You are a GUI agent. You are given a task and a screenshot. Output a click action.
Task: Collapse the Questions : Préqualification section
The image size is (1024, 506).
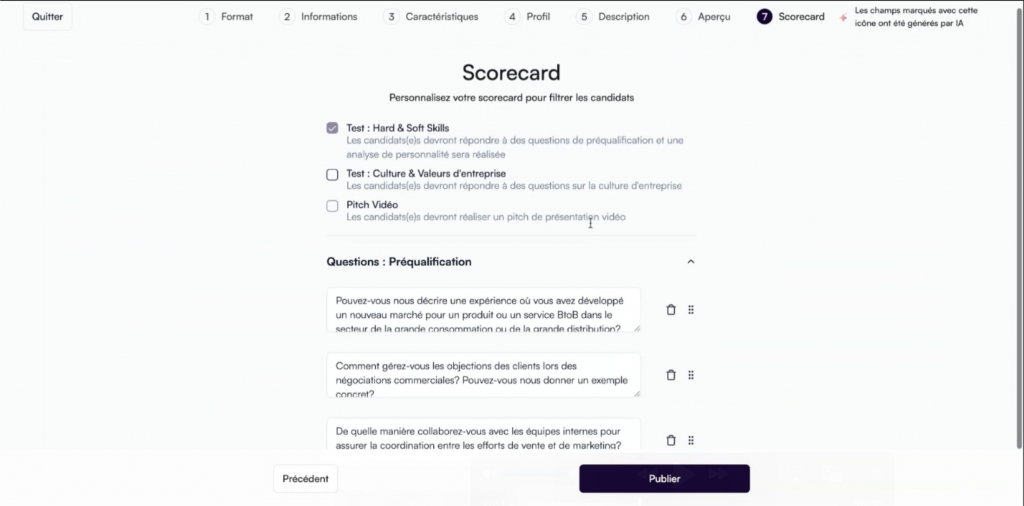tap(690, 262)
